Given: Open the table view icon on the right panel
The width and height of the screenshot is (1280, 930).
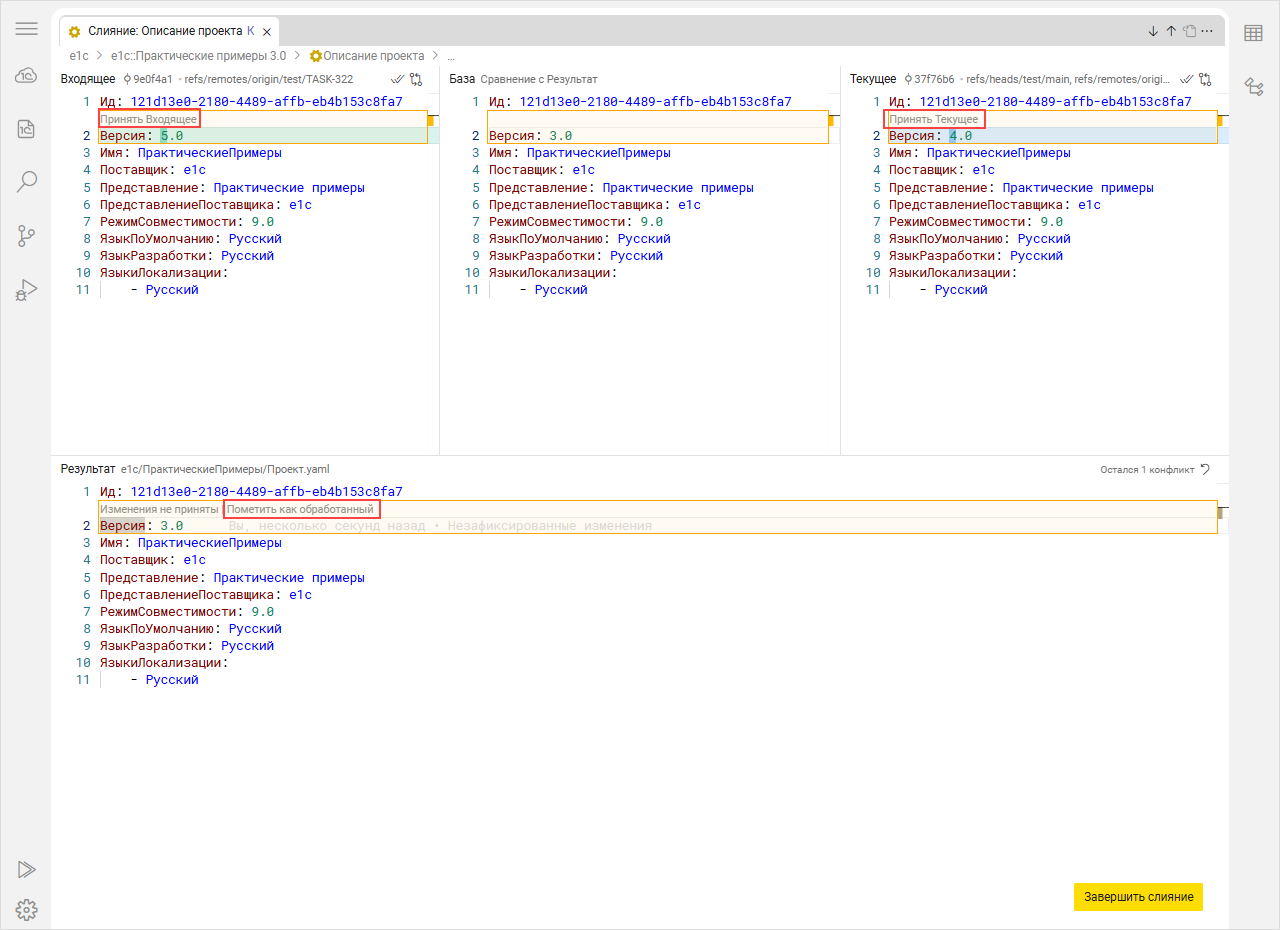Looking at the screenshot, I should coord(1253,33).
